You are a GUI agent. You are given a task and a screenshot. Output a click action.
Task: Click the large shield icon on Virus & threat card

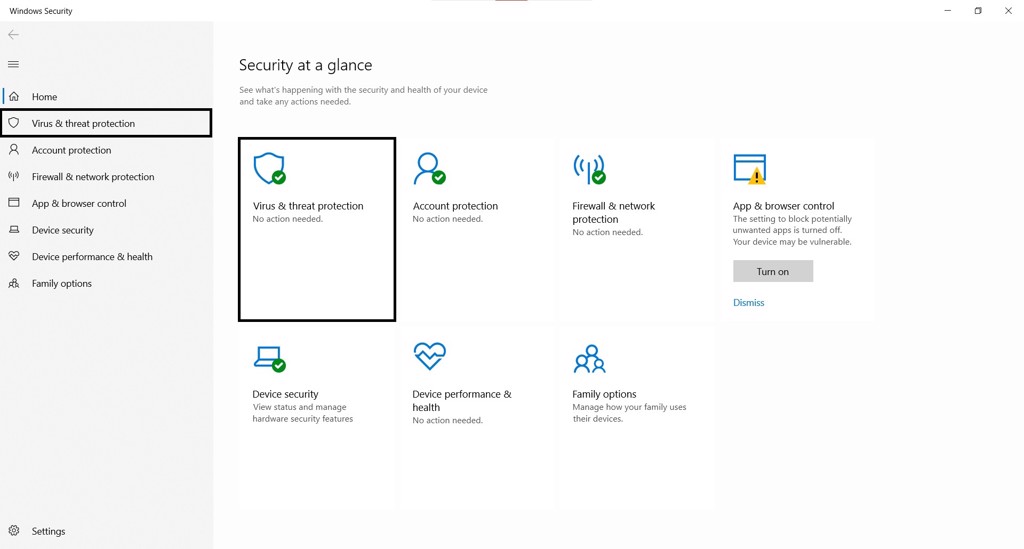(x=269, y=168)
